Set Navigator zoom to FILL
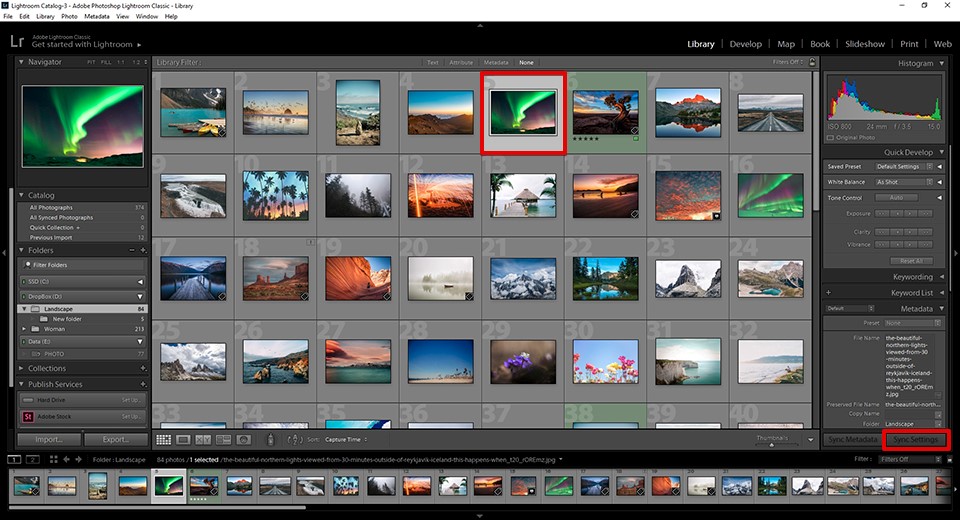960x520 pixels. 106,62
